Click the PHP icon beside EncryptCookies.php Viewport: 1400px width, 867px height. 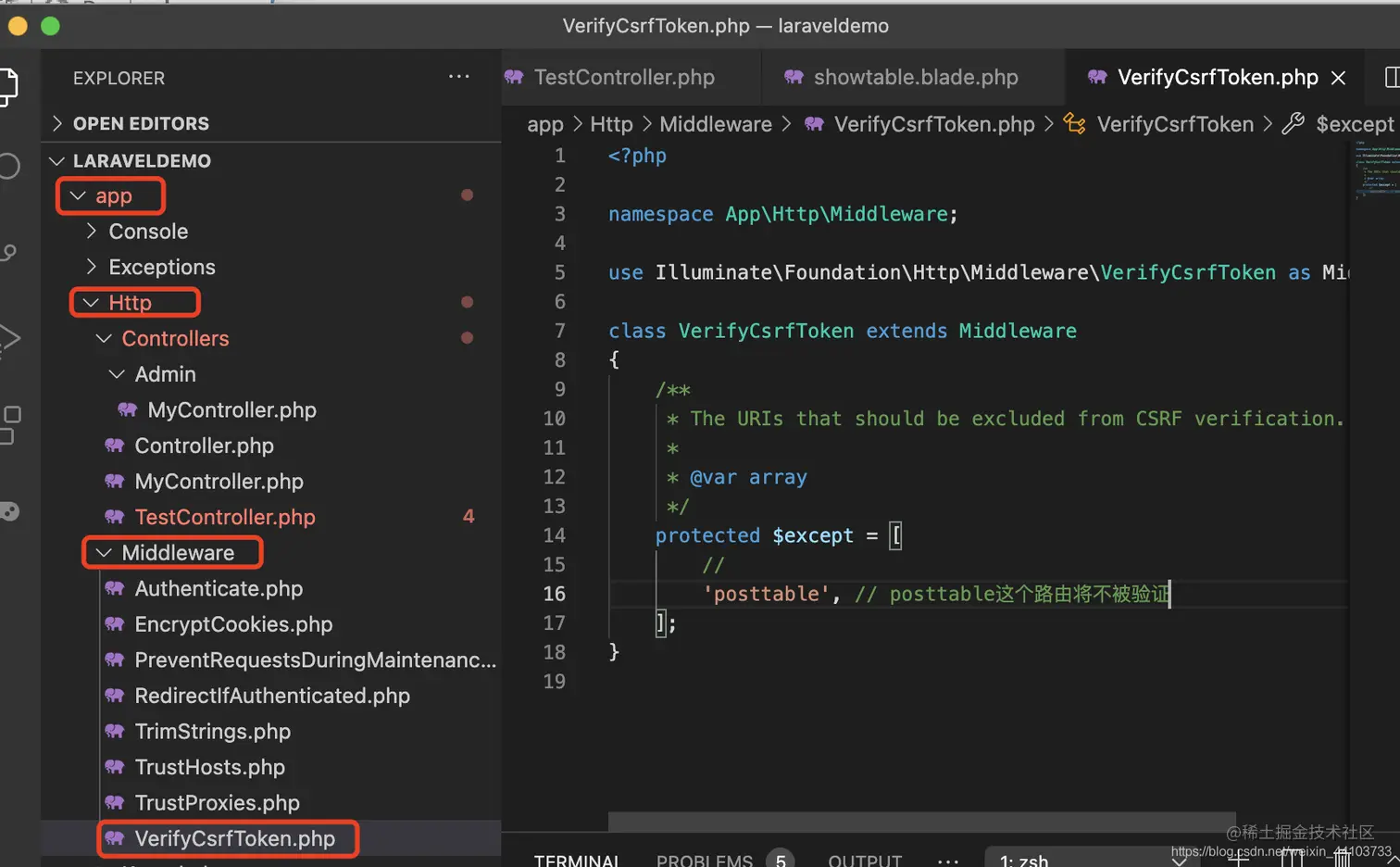pos(115,624)
